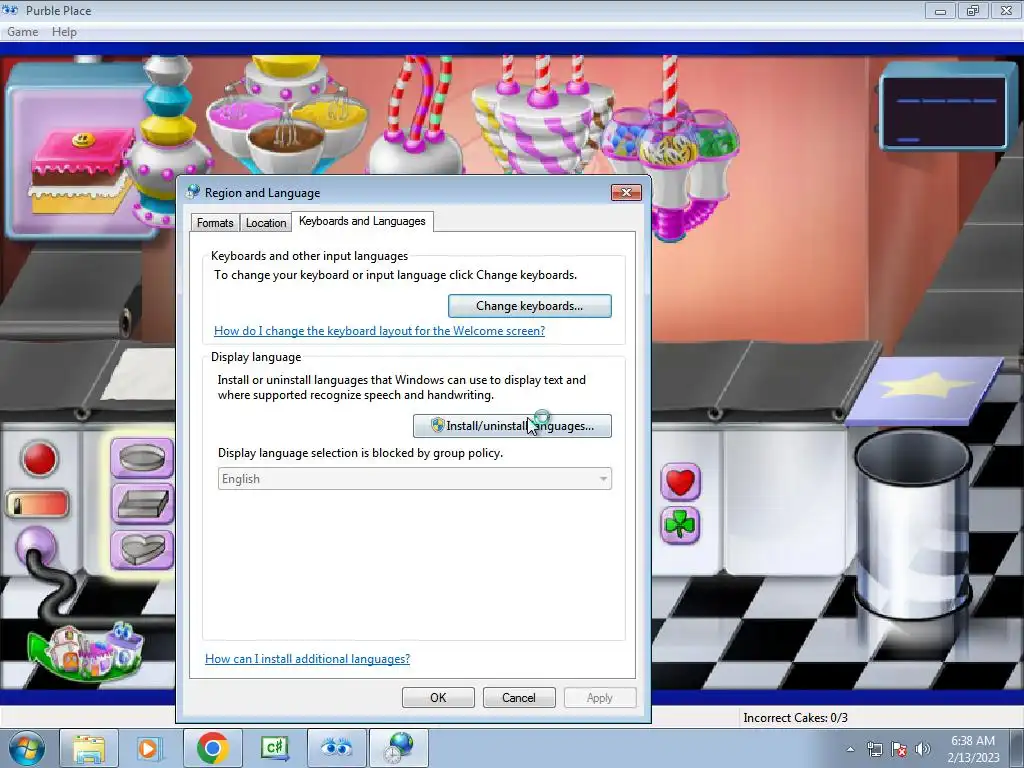This screenshot has height=768, width=1024.
Task: Open the Action Center flag icon
Action: pyautogui.click(x=899, y=749)
